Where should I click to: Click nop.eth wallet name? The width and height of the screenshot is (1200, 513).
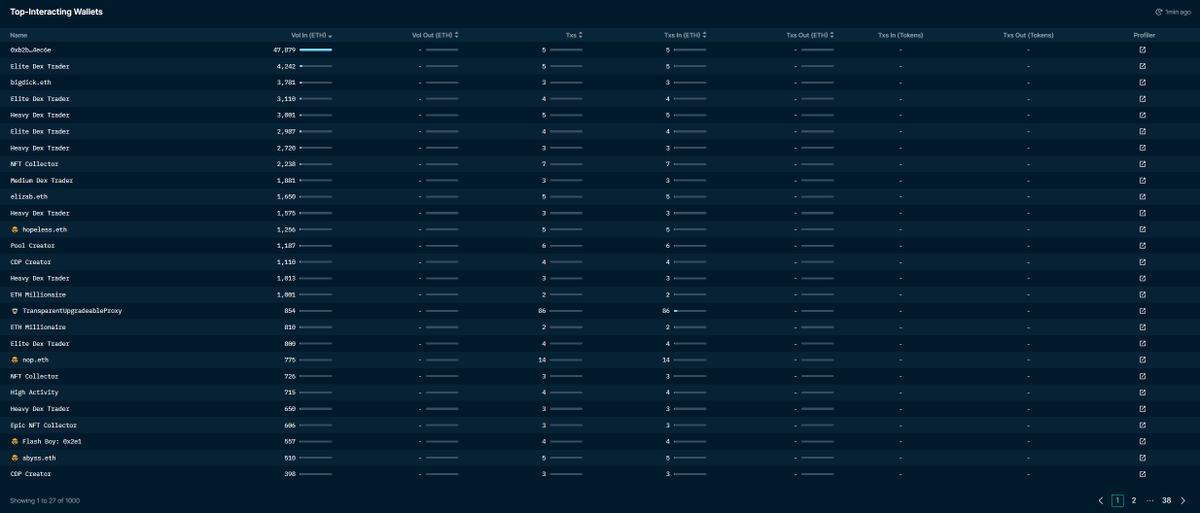35,360
